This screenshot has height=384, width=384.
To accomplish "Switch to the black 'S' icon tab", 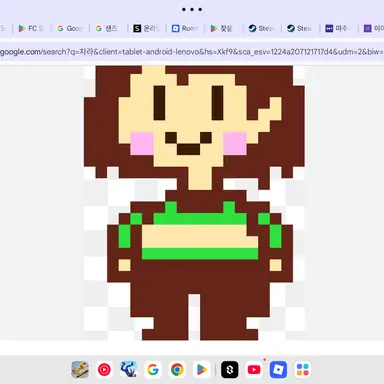I will (147, 29).
